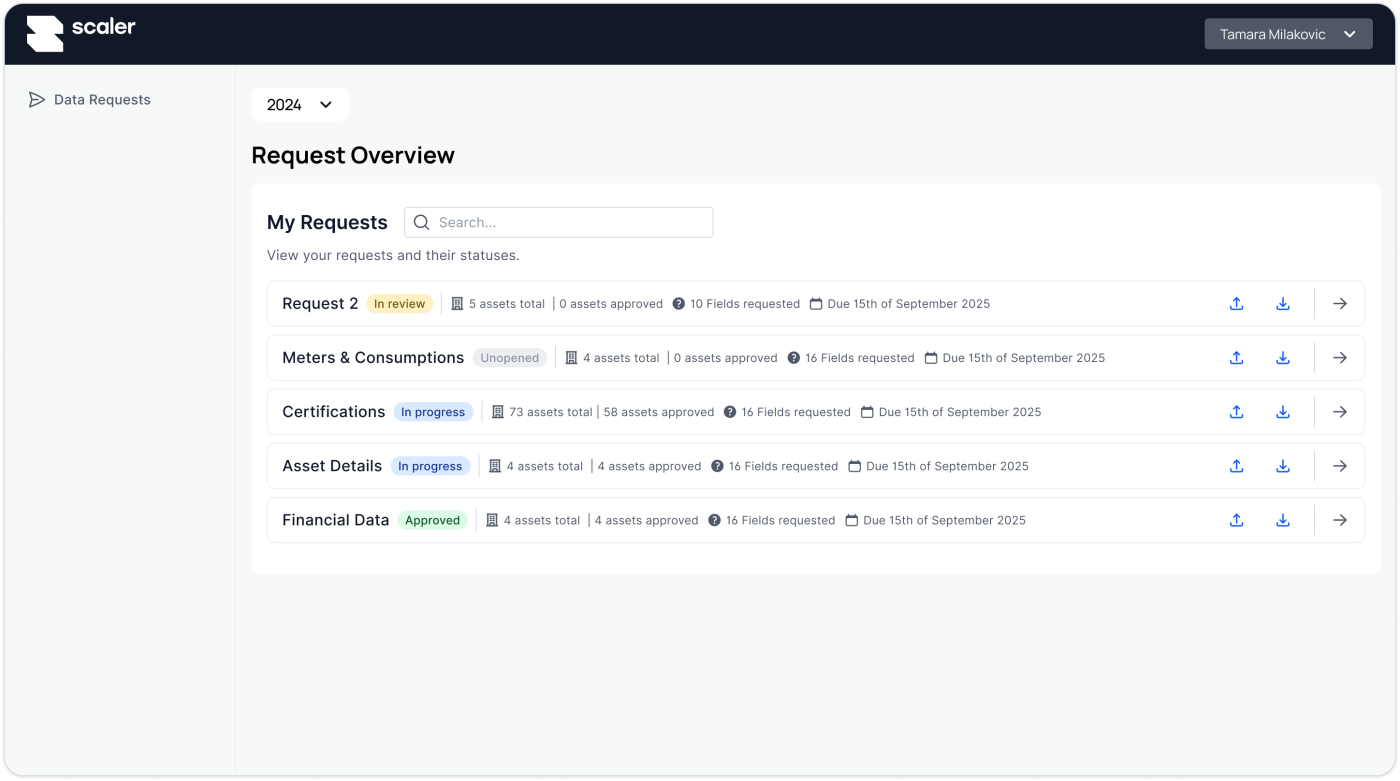Screen dimensions: 1400x781
Task: Open the Tamara Milakovic user menu
Action: coord(1288,34)
